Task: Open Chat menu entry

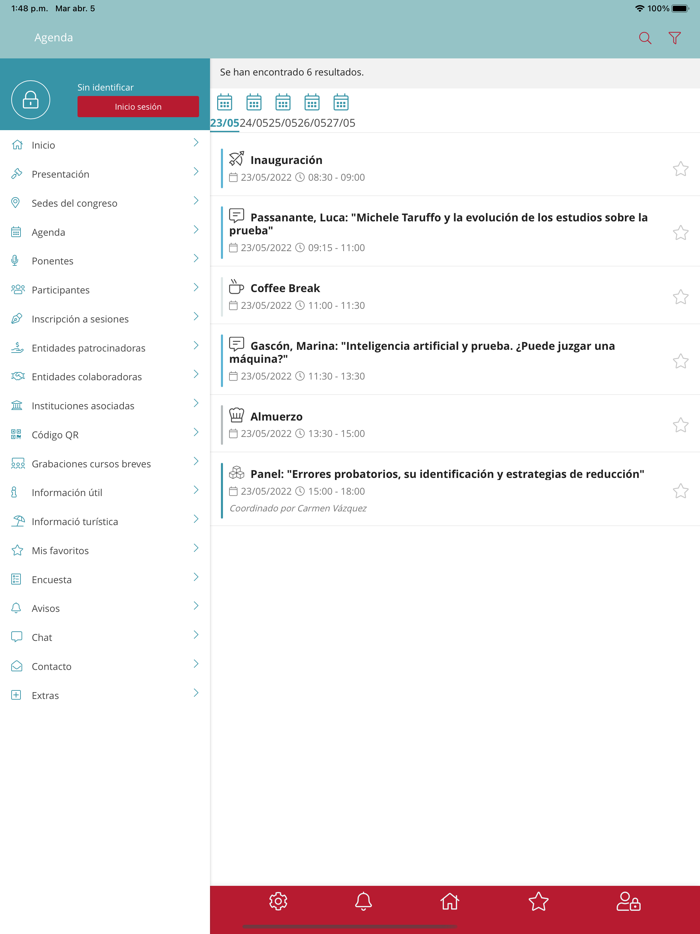Action: click(105, 637)
